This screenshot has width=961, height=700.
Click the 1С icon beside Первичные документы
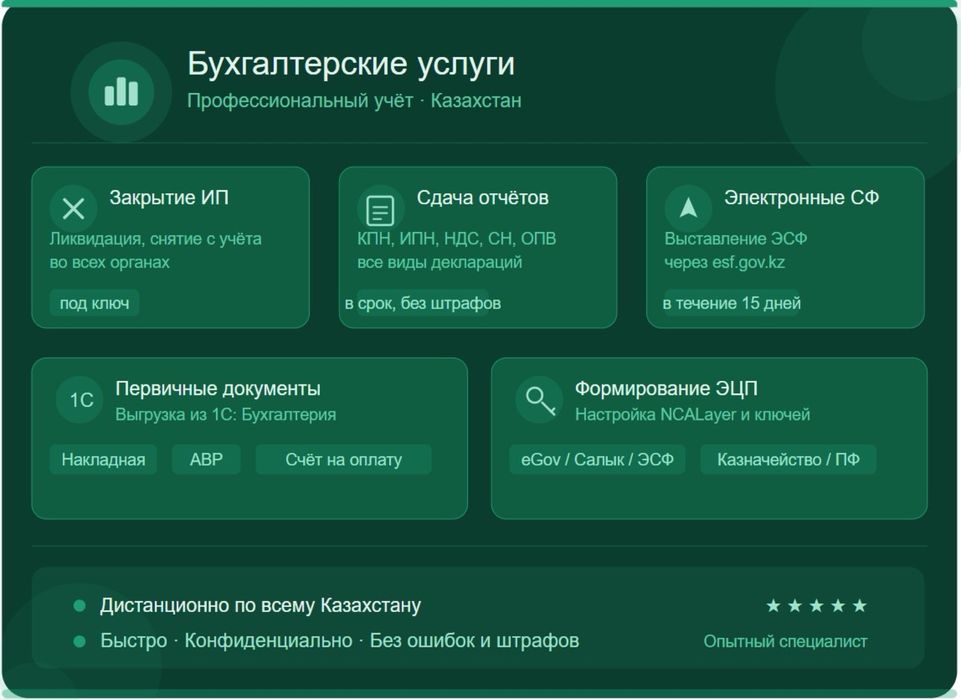coord(80,400)
